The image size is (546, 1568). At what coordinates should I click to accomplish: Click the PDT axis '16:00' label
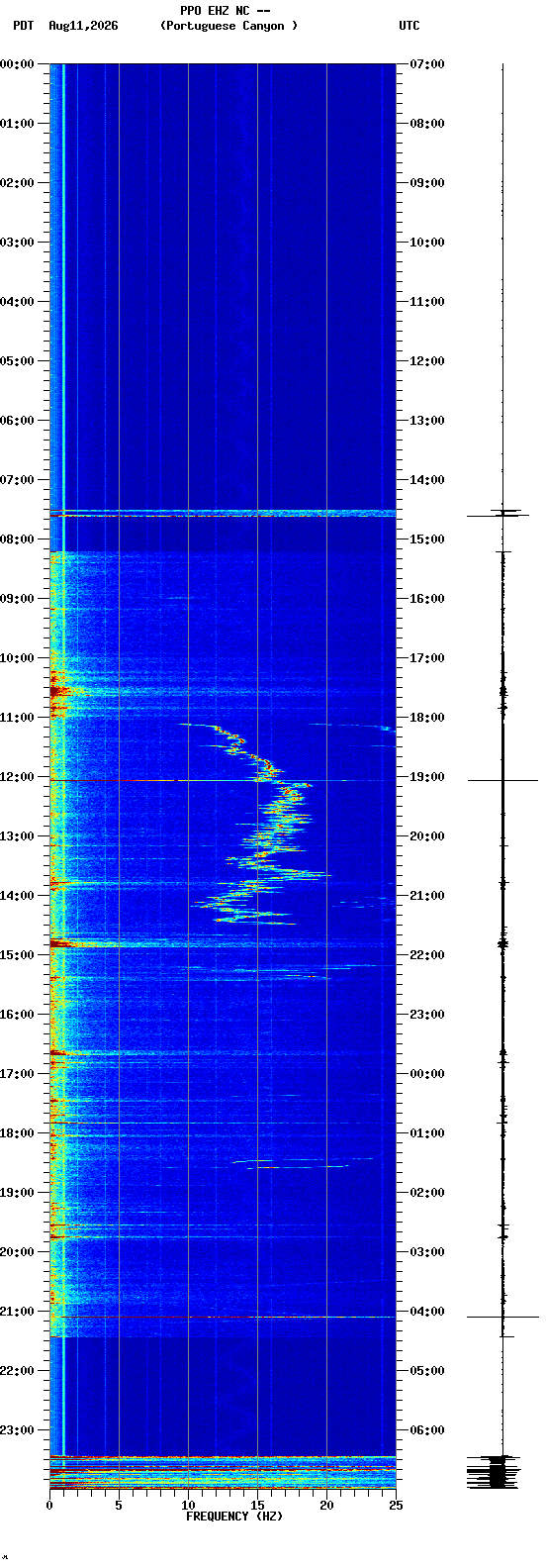point(18,1015)
